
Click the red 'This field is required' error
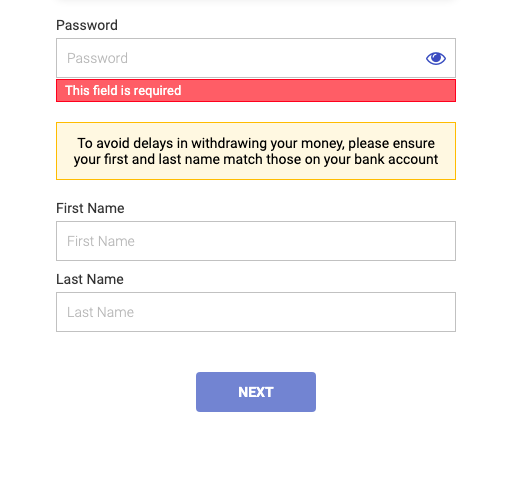click(256, 91)
